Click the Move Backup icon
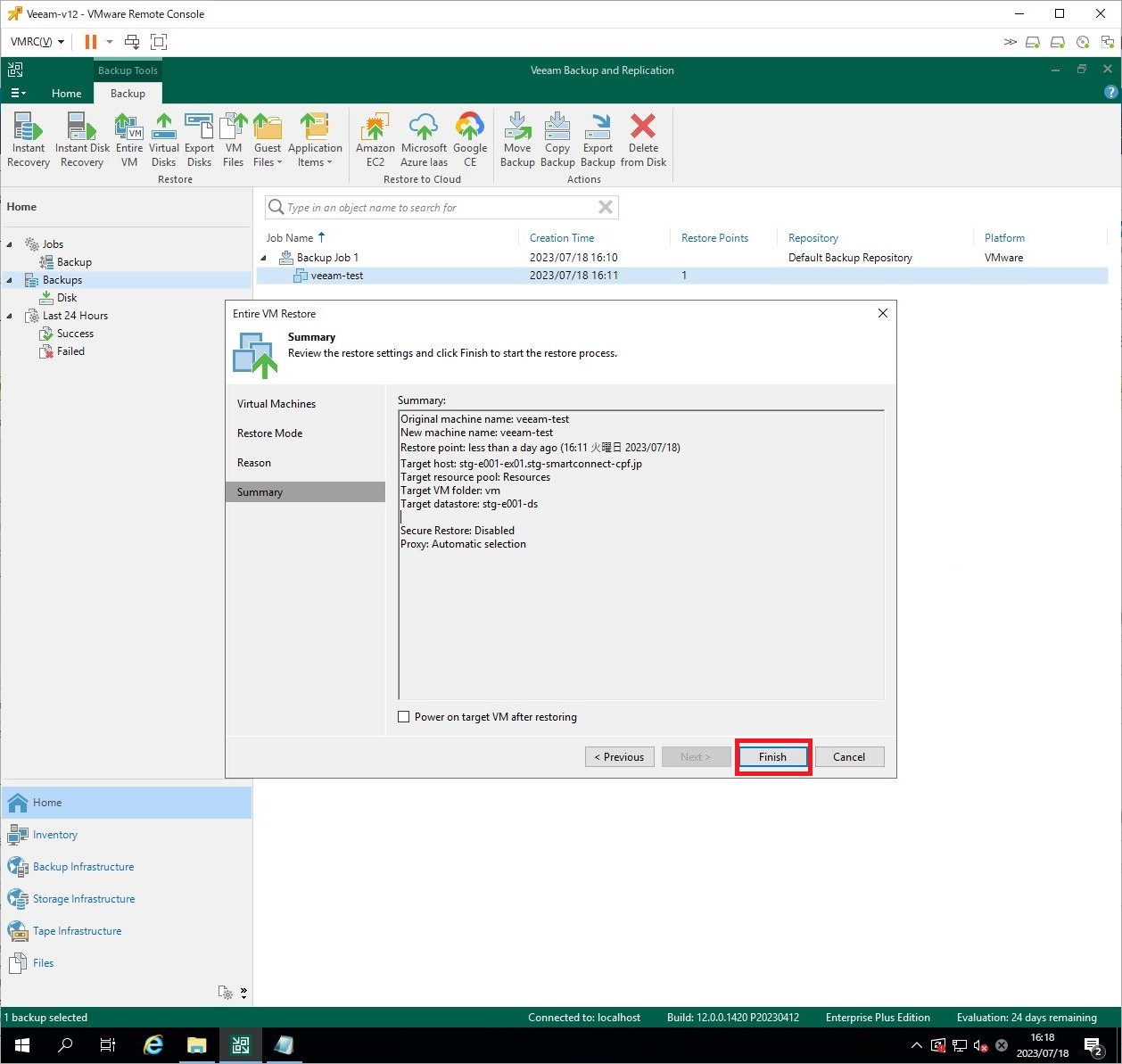The height and width of the screenshot is (1064, 1122). click(517, 140)
